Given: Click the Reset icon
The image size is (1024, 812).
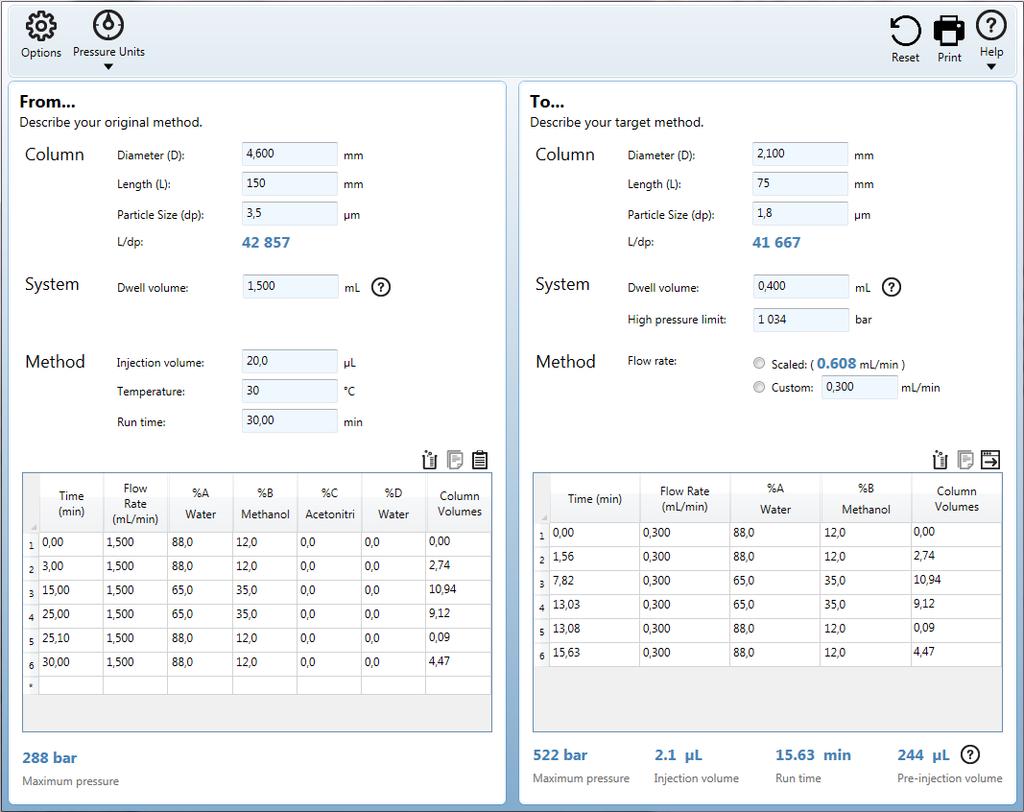Looking at the screenshot, I should [905, 31].
